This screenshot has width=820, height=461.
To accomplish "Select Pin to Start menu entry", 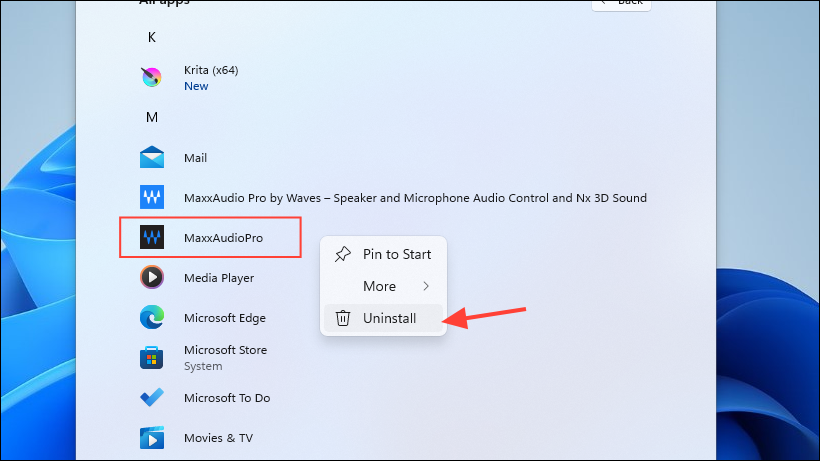I will [x=383, y=254].
